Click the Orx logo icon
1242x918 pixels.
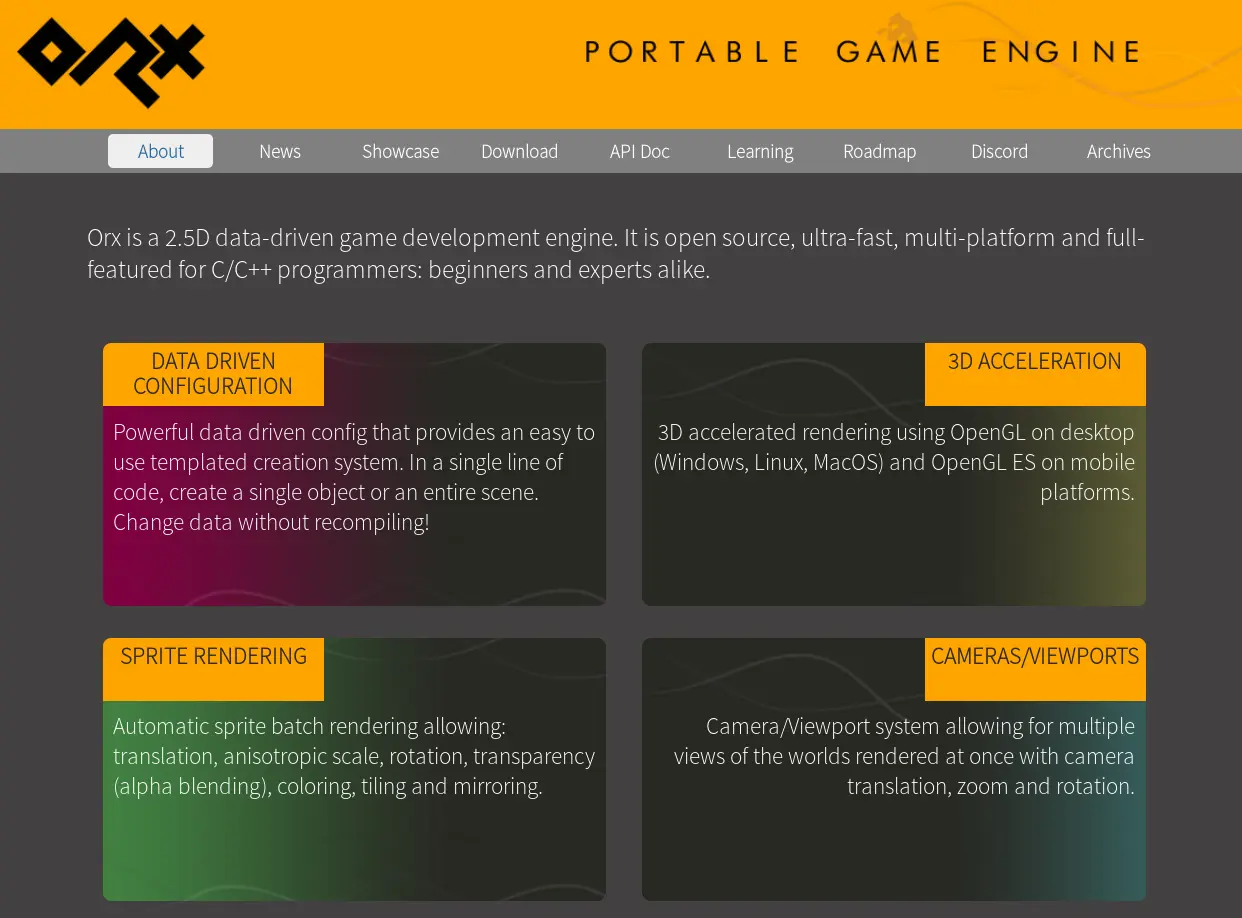coord(111,62)
